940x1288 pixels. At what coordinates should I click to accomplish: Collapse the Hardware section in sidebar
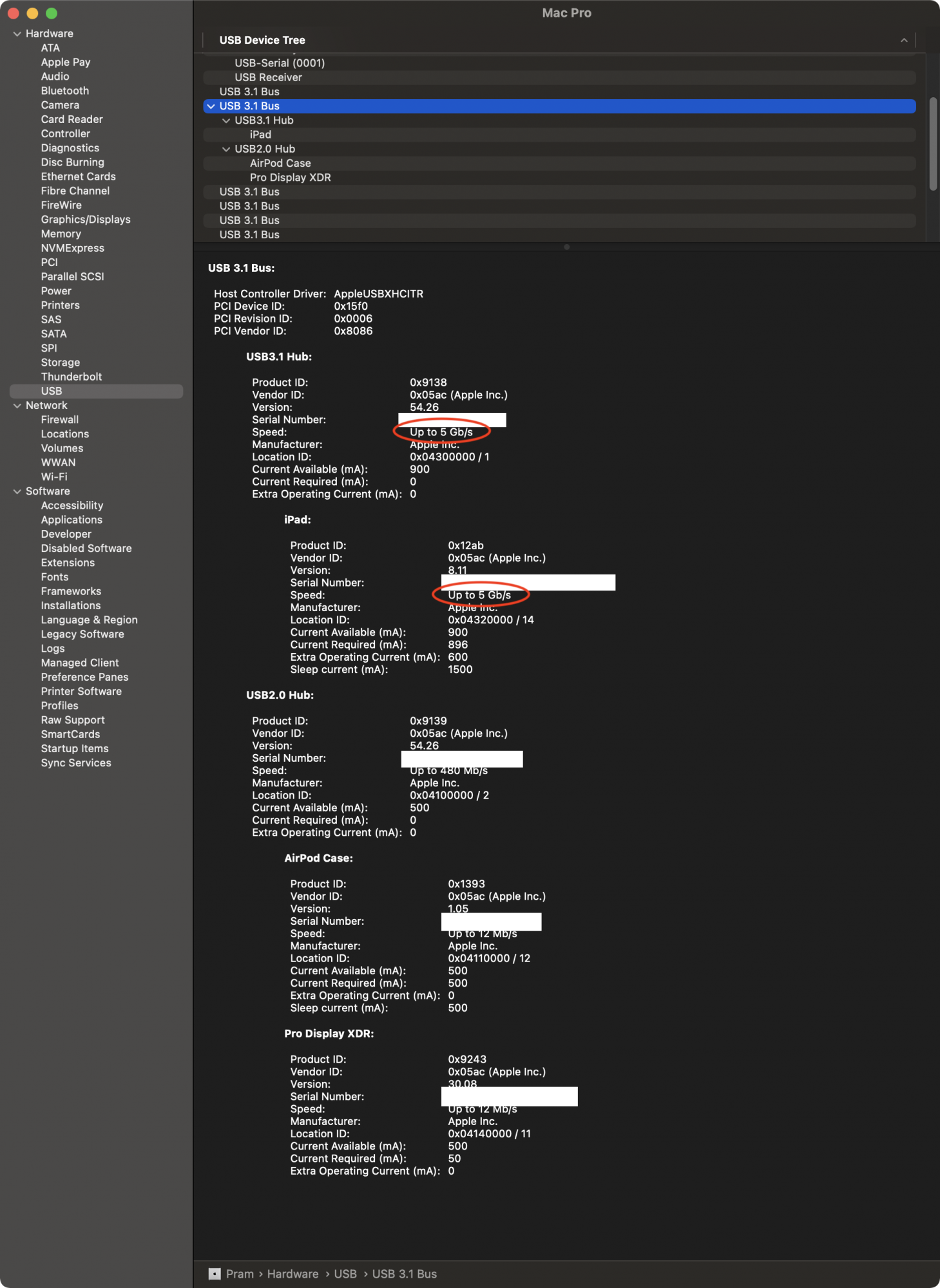(x=17, y=33)
